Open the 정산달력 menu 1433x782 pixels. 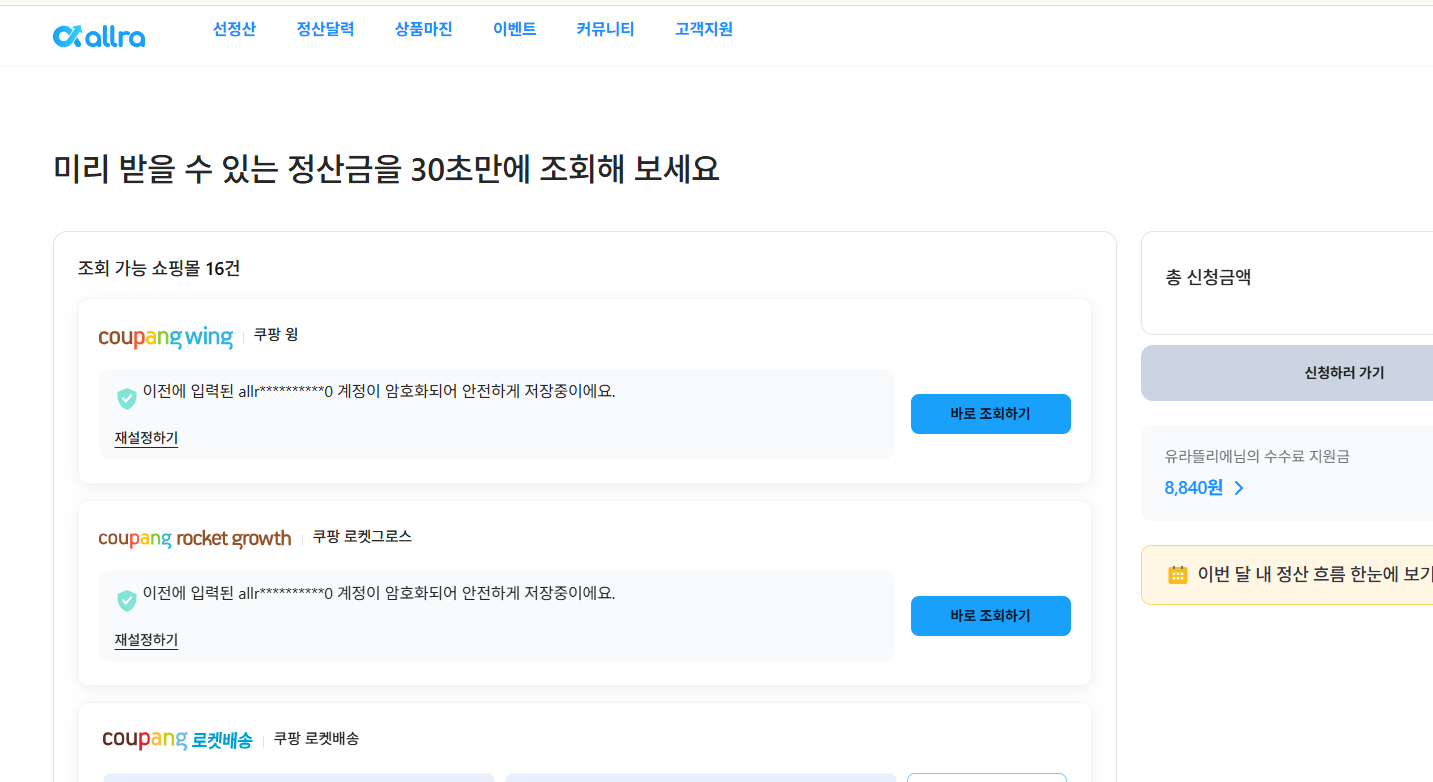point(325,30)
